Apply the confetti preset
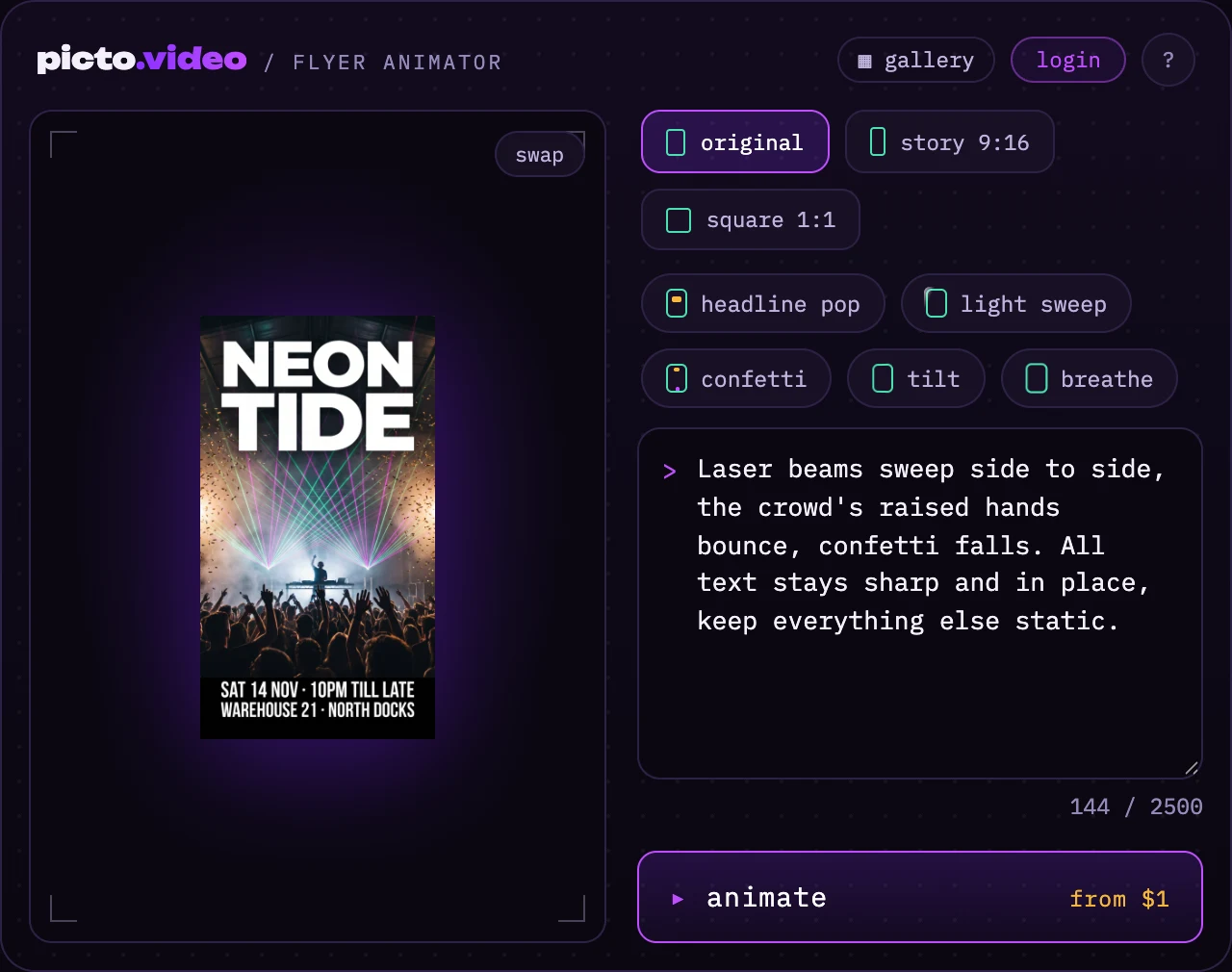The width and height of the screenshot is (1232, 972). [x=735, y=378]
